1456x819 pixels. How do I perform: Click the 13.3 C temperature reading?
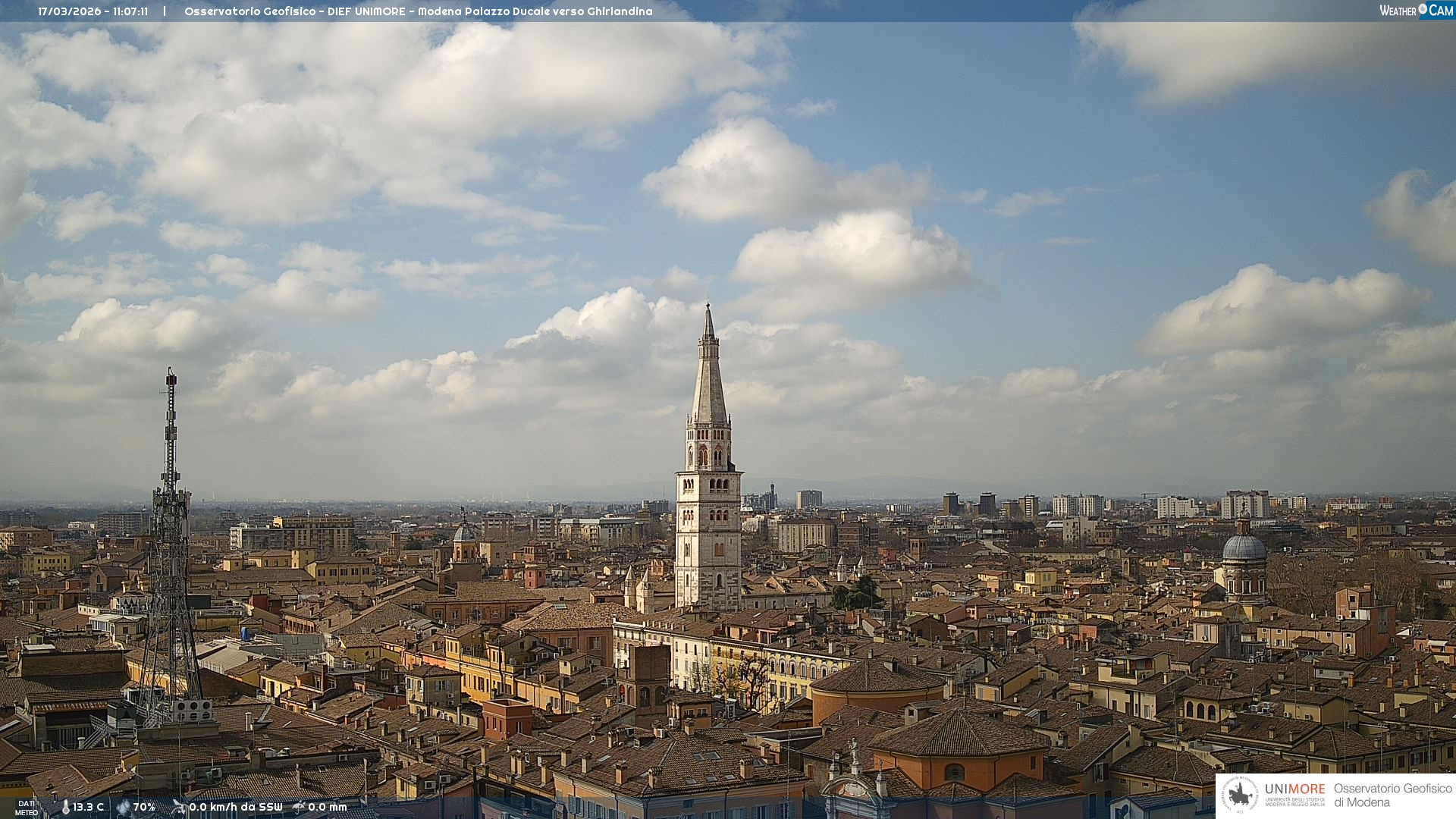(x=88, y=808)
